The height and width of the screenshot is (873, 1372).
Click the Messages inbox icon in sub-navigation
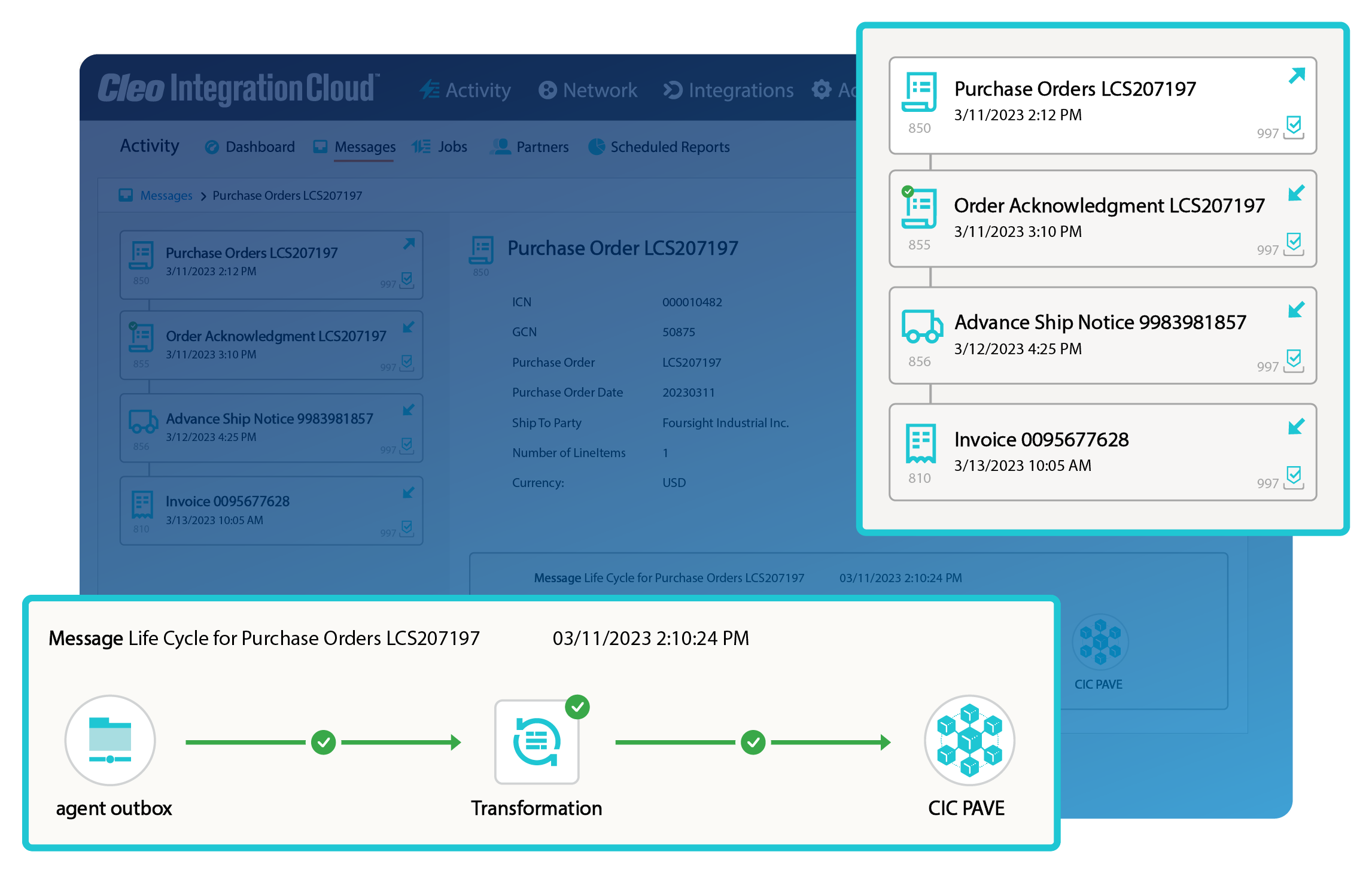point(321,147)
